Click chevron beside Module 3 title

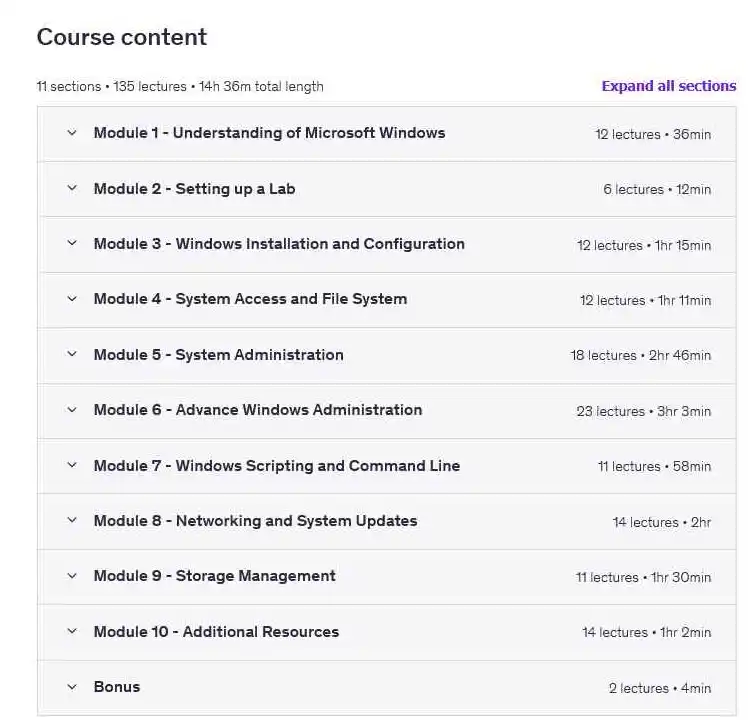click(x=72, y=244)
